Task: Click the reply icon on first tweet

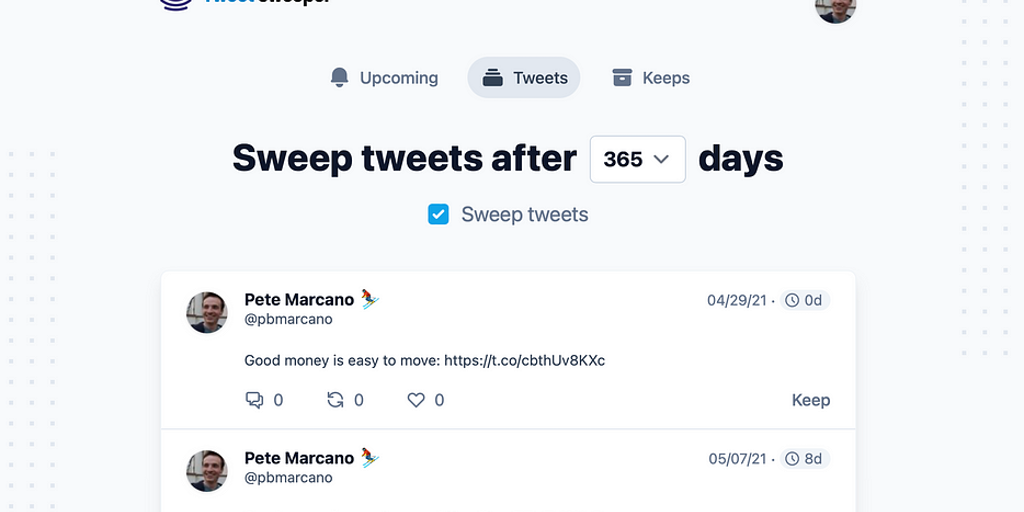Action: click(254, 400)
